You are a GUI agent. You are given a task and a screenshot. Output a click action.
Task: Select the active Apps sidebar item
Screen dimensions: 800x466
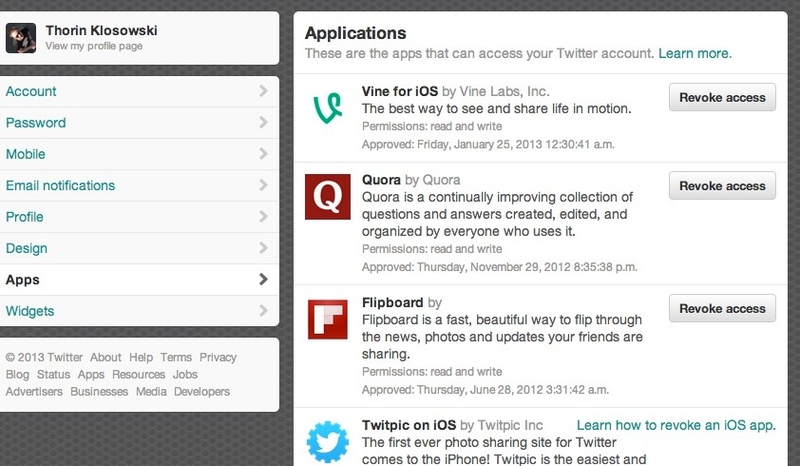pyautogui.click(x=139, y=280)
